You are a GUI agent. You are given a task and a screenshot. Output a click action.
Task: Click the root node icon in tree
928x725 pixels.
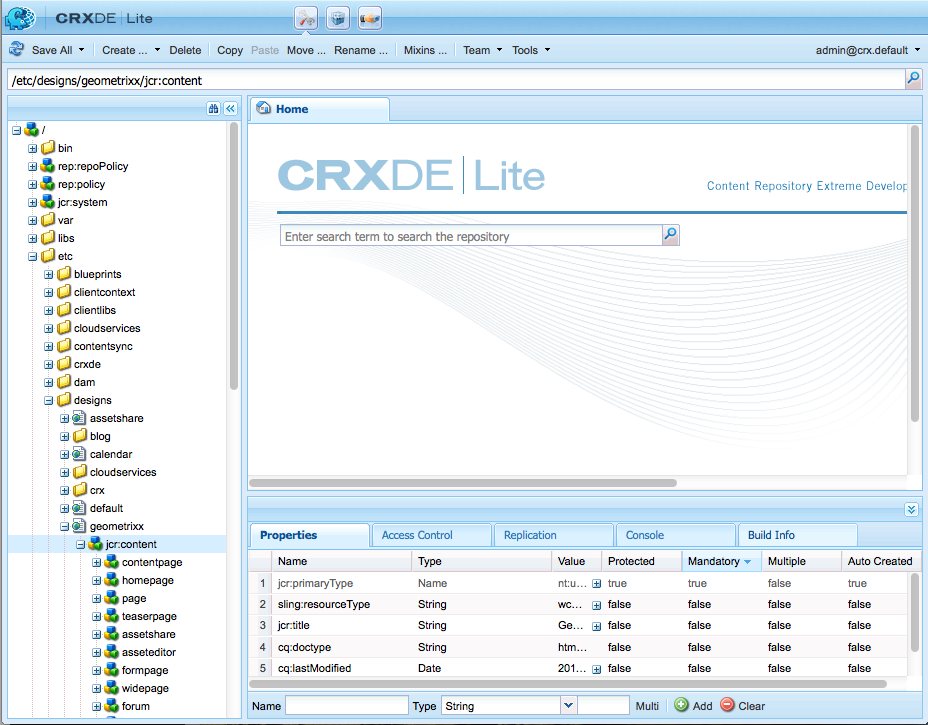(x=32, y=130)
